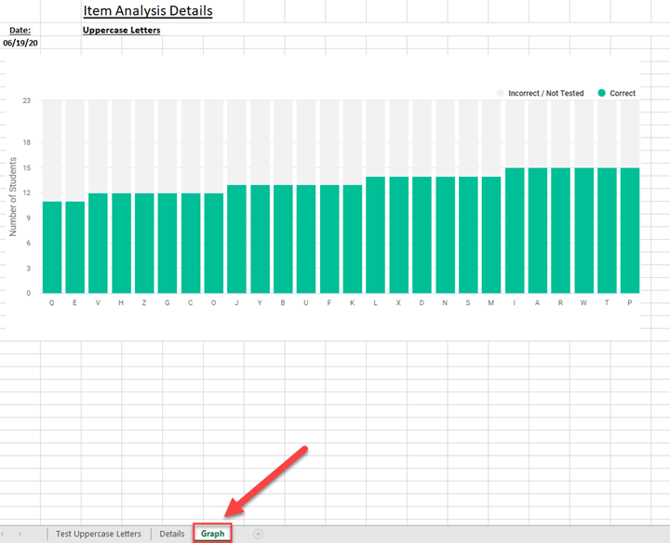Click the green Correct legend dot
670x543 pixels.
[601, 93]
